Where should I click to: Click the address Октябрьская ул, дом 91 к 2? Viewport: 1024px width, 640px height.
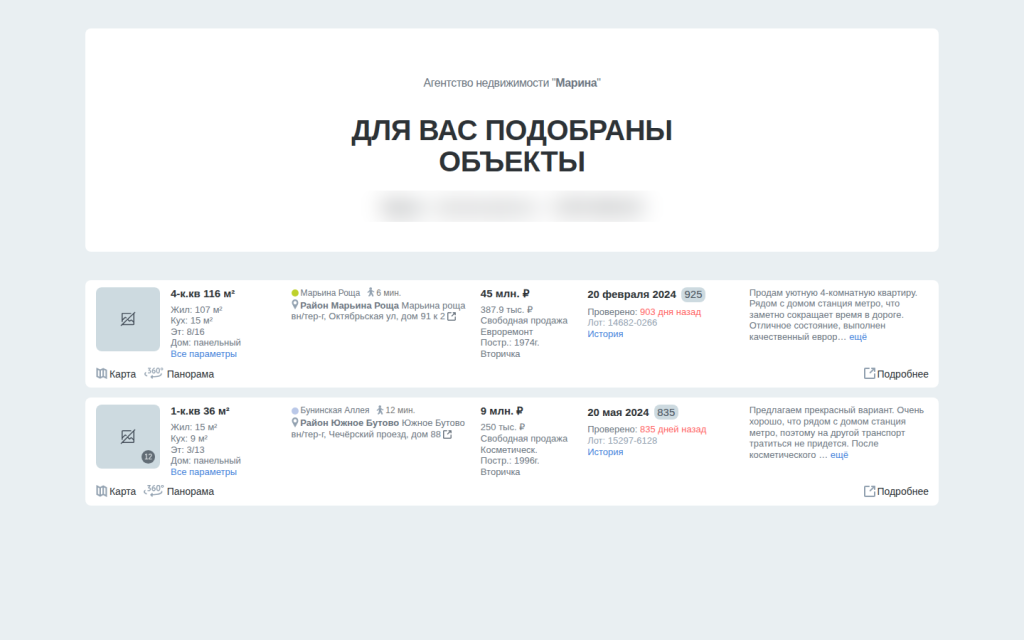point(387,317)
